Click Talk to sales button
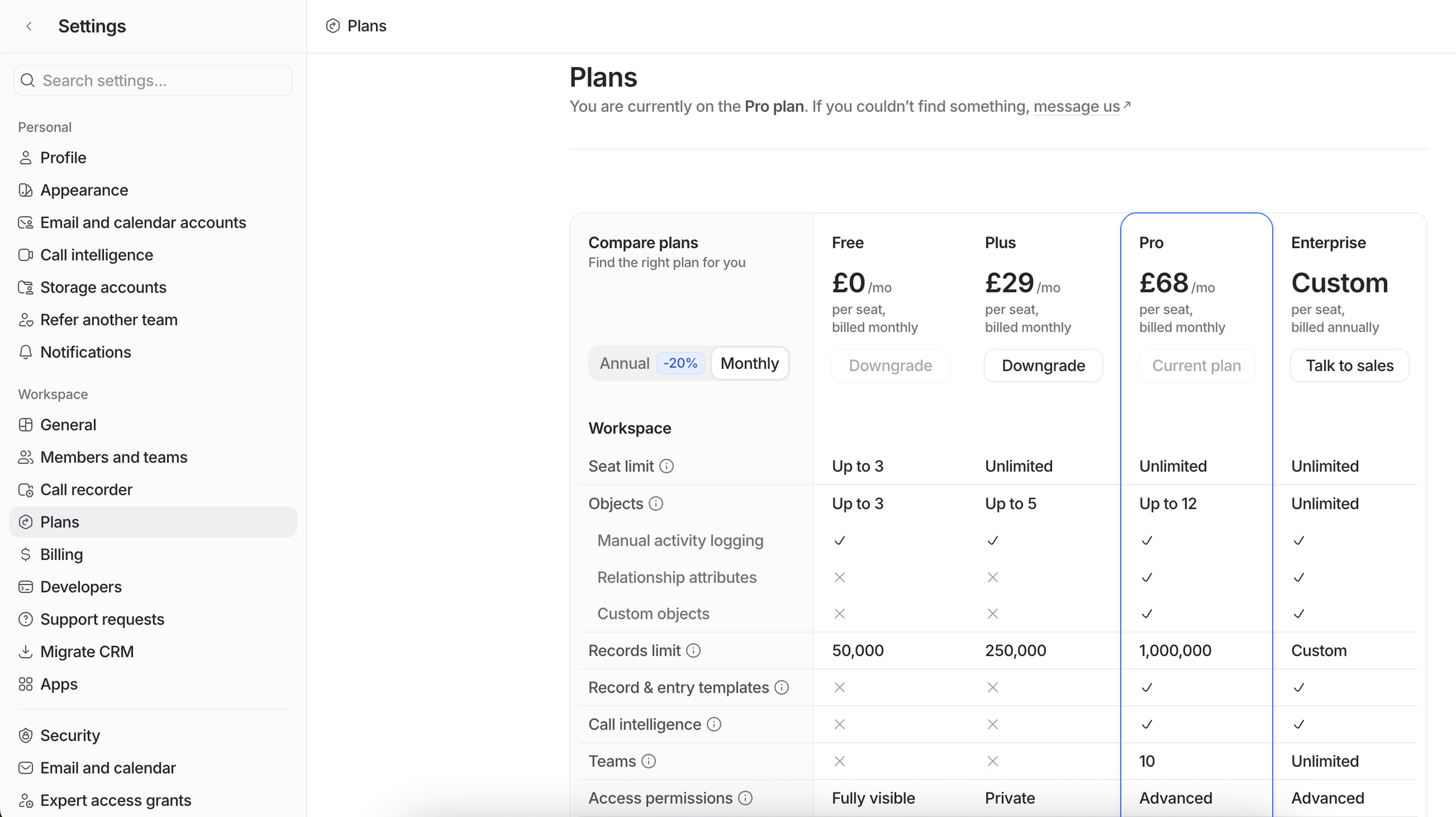 tap(1349, 365)
